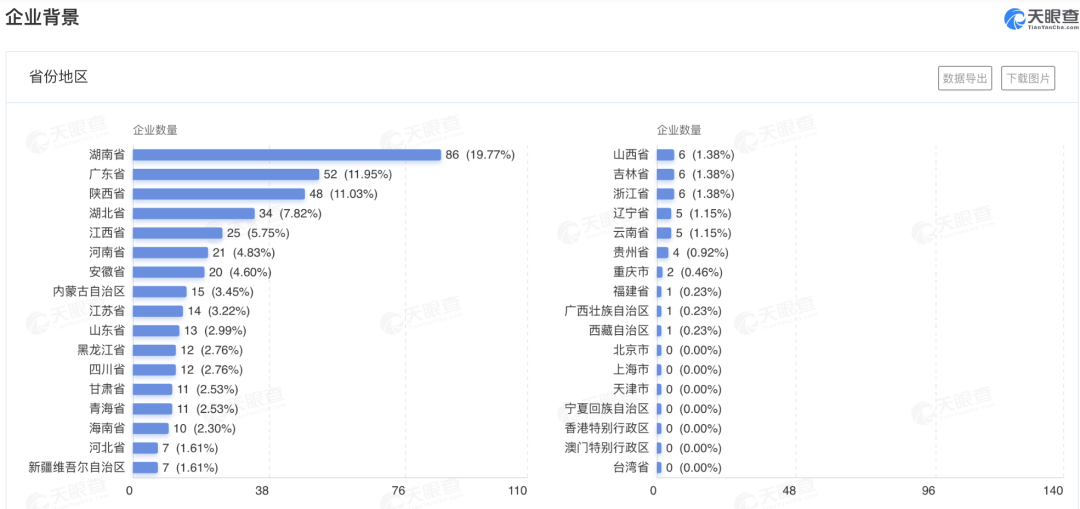This screenshot has height=509, width=1080.
Task: Click the 江西省 bar showing 25
Action: click(x=177, y=233)
